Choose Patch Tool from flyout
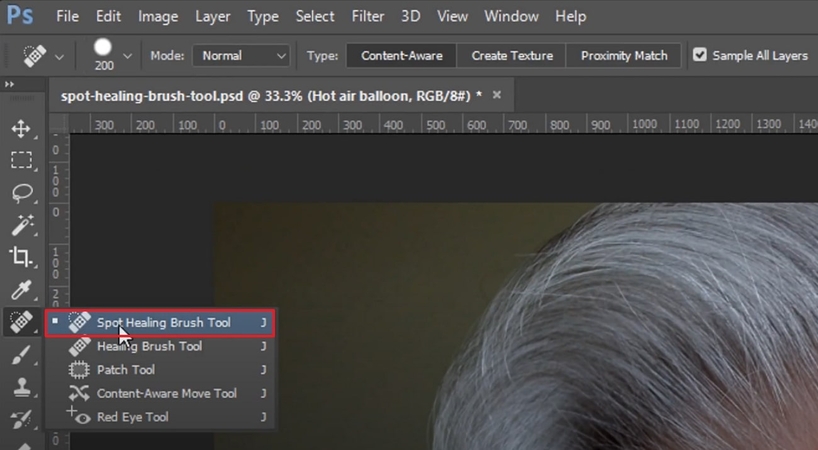Image resolution: width=818 pixels, height=450 pixels. (159, 370)
